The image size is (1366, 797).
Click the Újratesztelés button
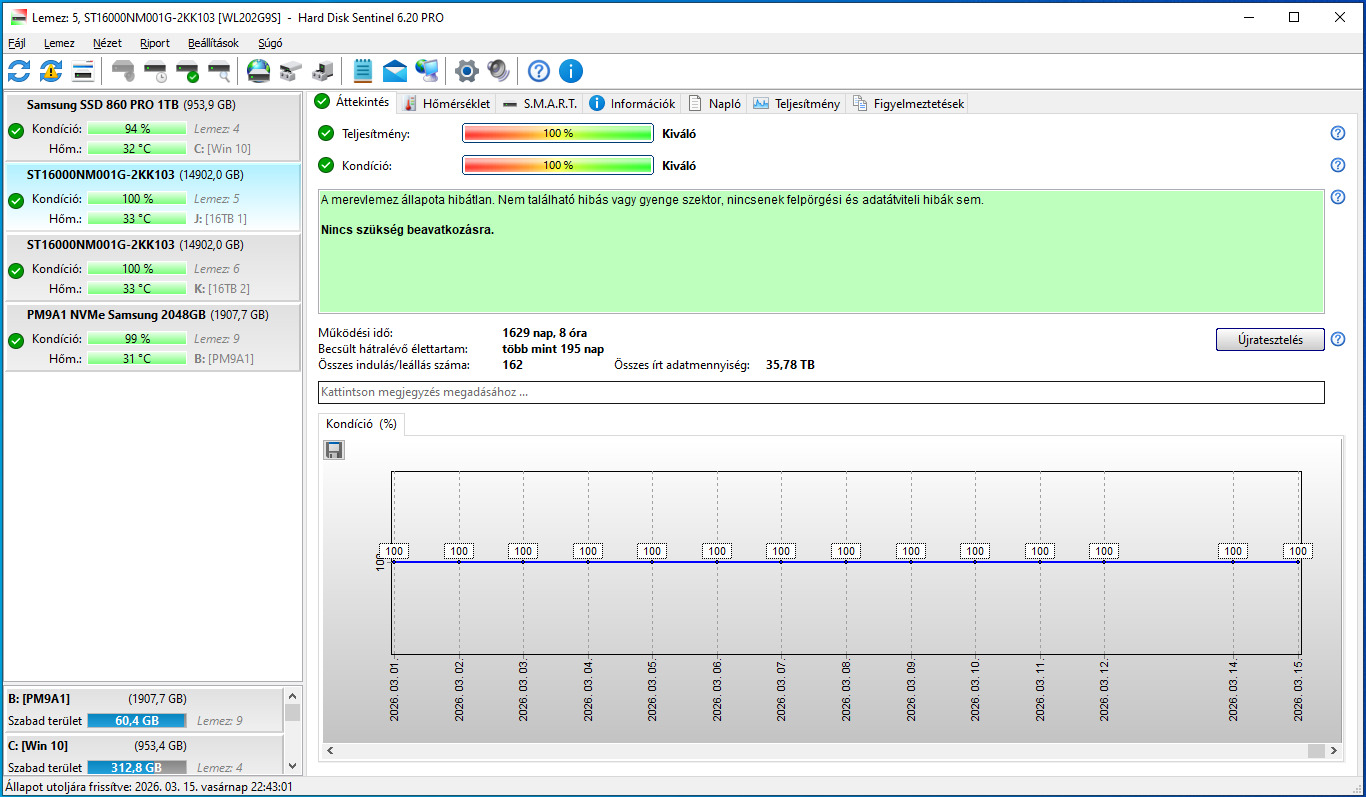(1270, 340)
